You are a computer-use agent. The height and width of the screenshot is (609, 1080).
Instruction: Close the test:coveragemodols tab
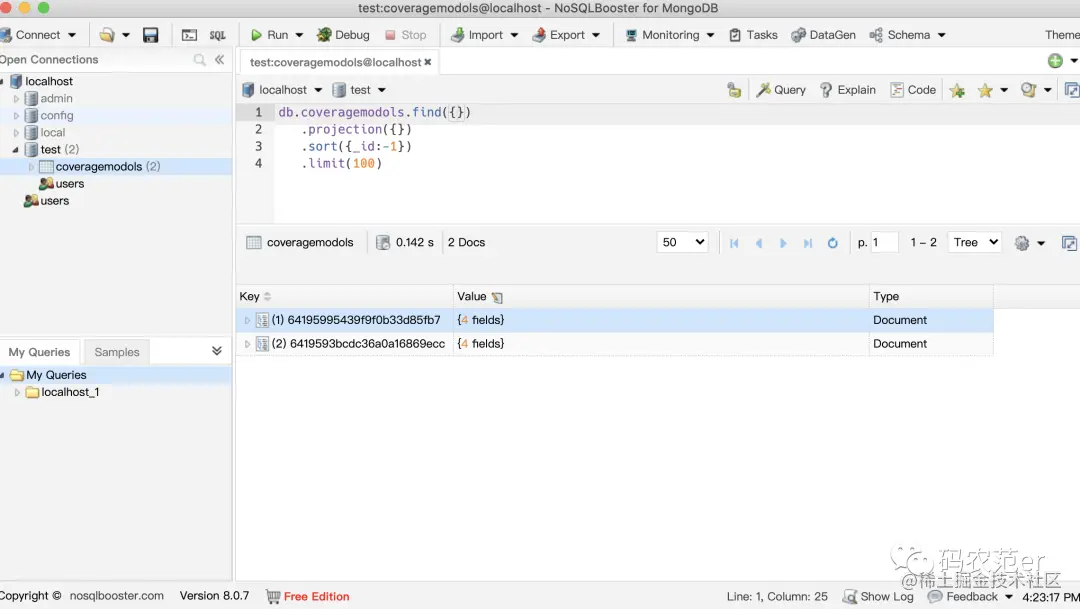(x=428, y=62)
